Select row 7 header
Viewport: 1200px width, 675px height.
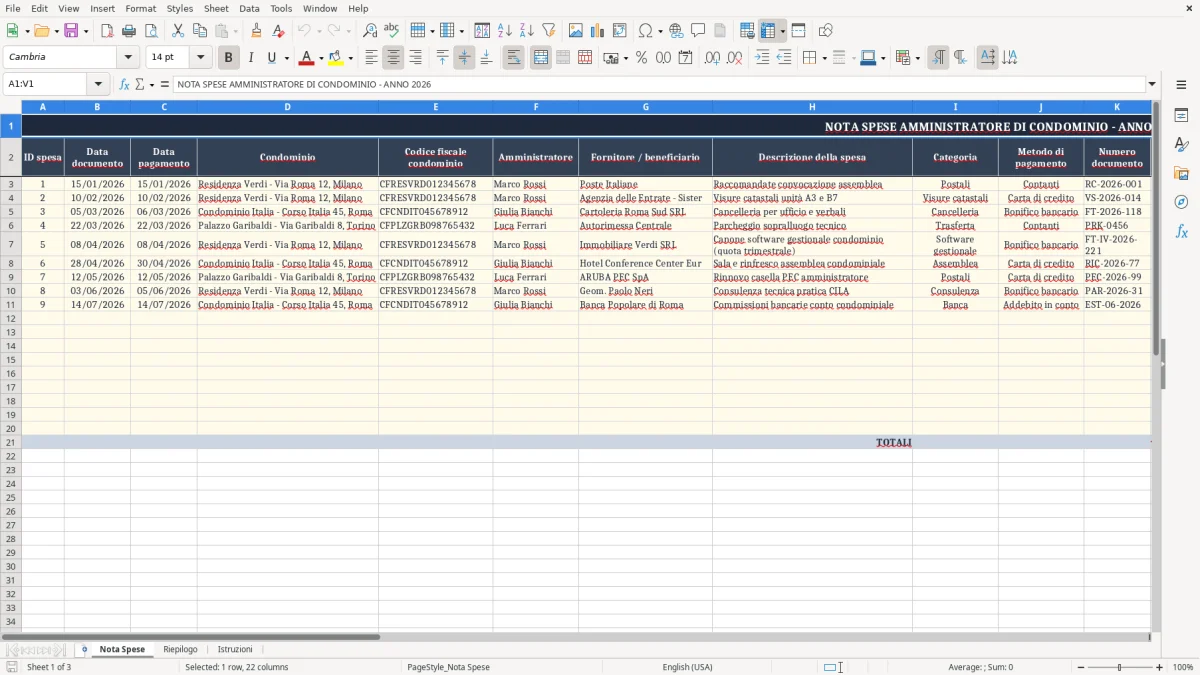[11, 245]
